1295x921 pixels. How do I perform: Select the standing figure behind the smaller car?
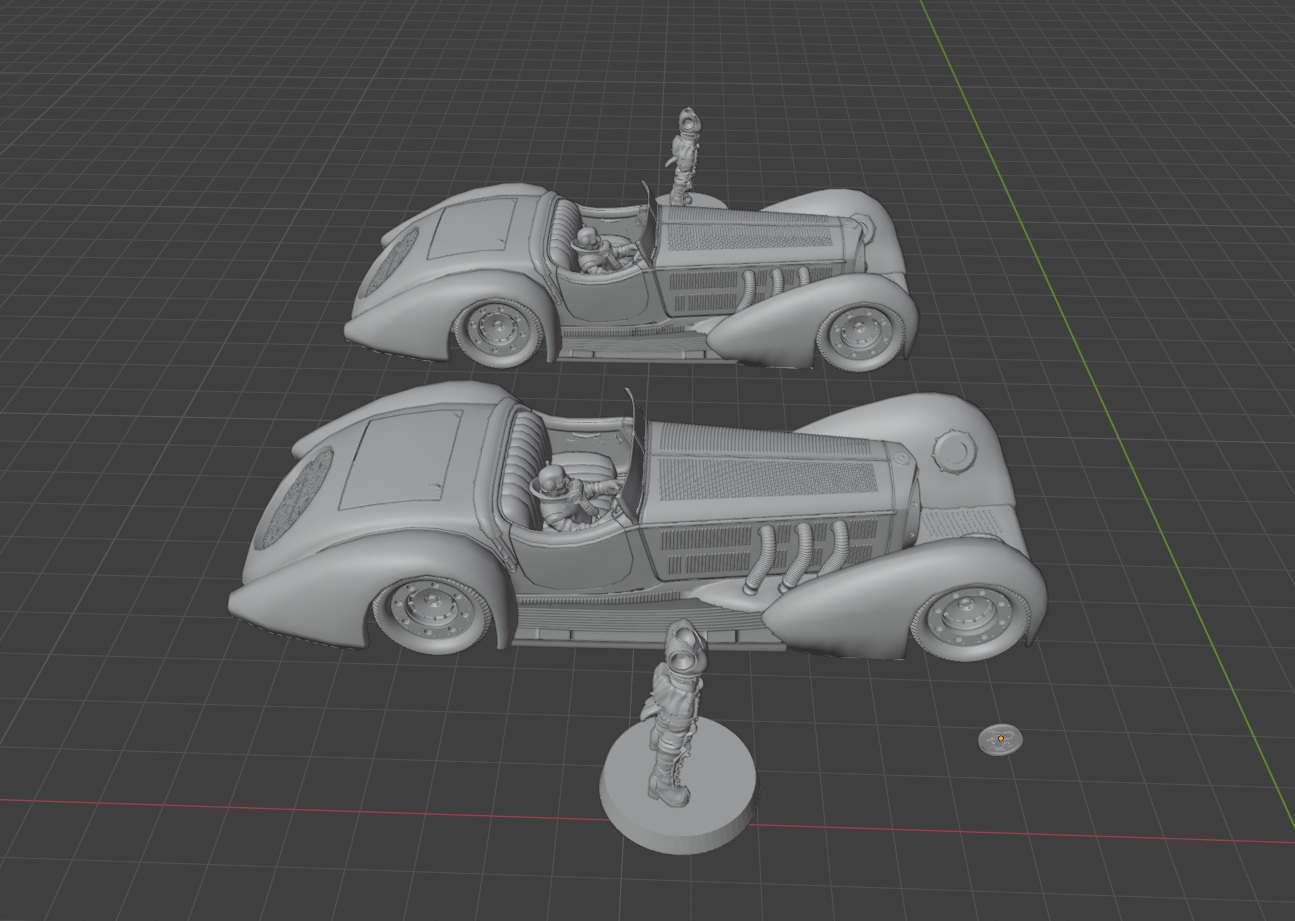tap(686, 157)
